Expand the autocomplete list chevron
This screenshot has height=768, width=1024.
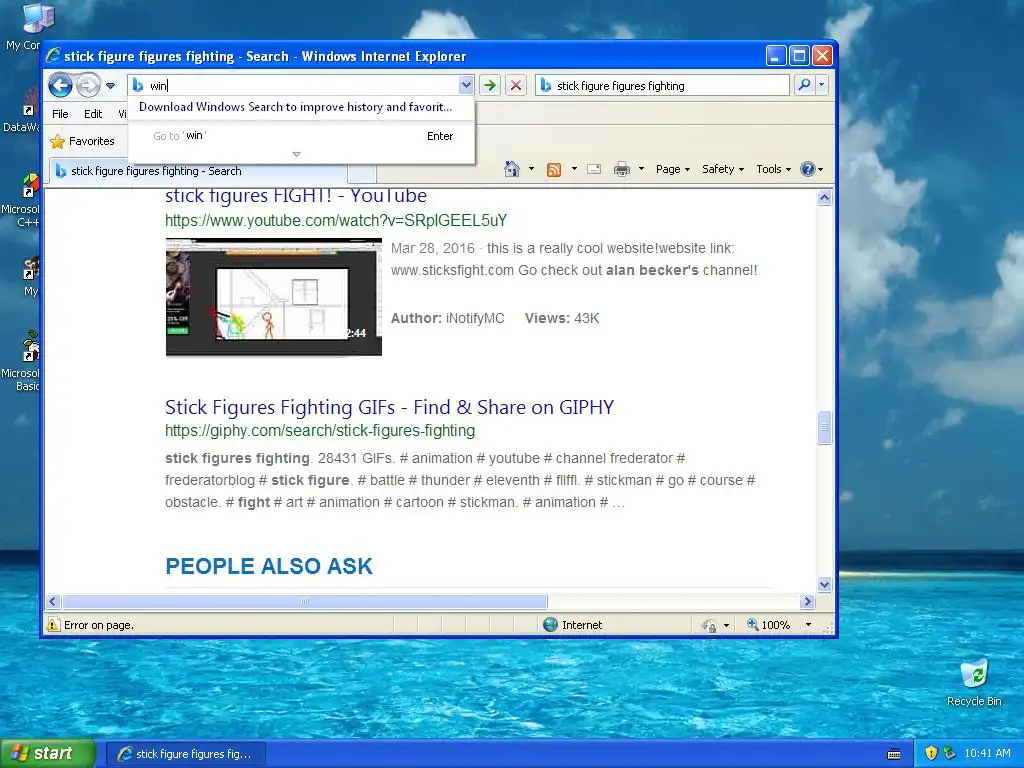coord(296,154)
